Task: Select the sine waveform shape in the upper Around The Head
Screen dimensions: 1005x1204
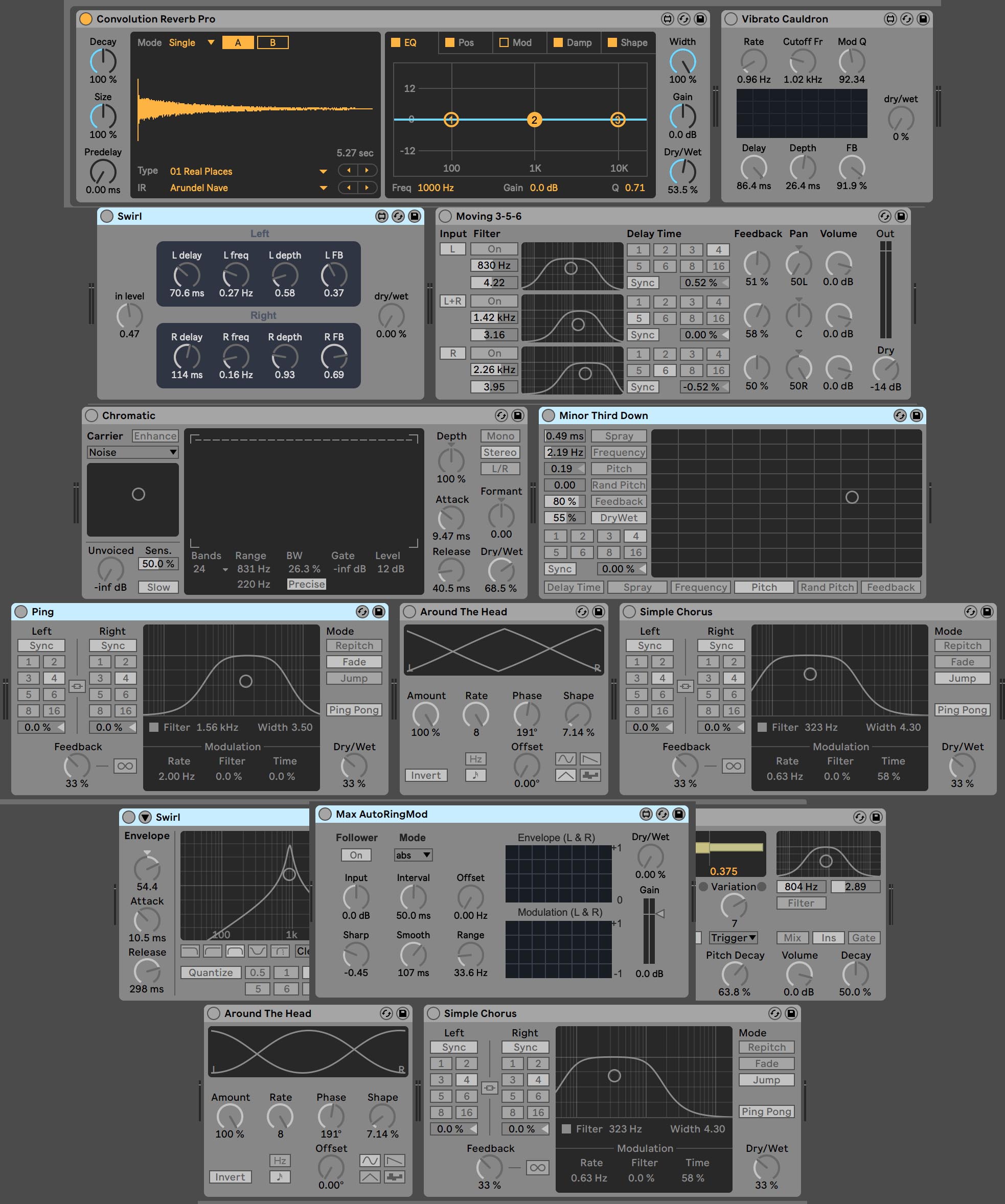Action: pyautogui.click(x=565, y=759)
